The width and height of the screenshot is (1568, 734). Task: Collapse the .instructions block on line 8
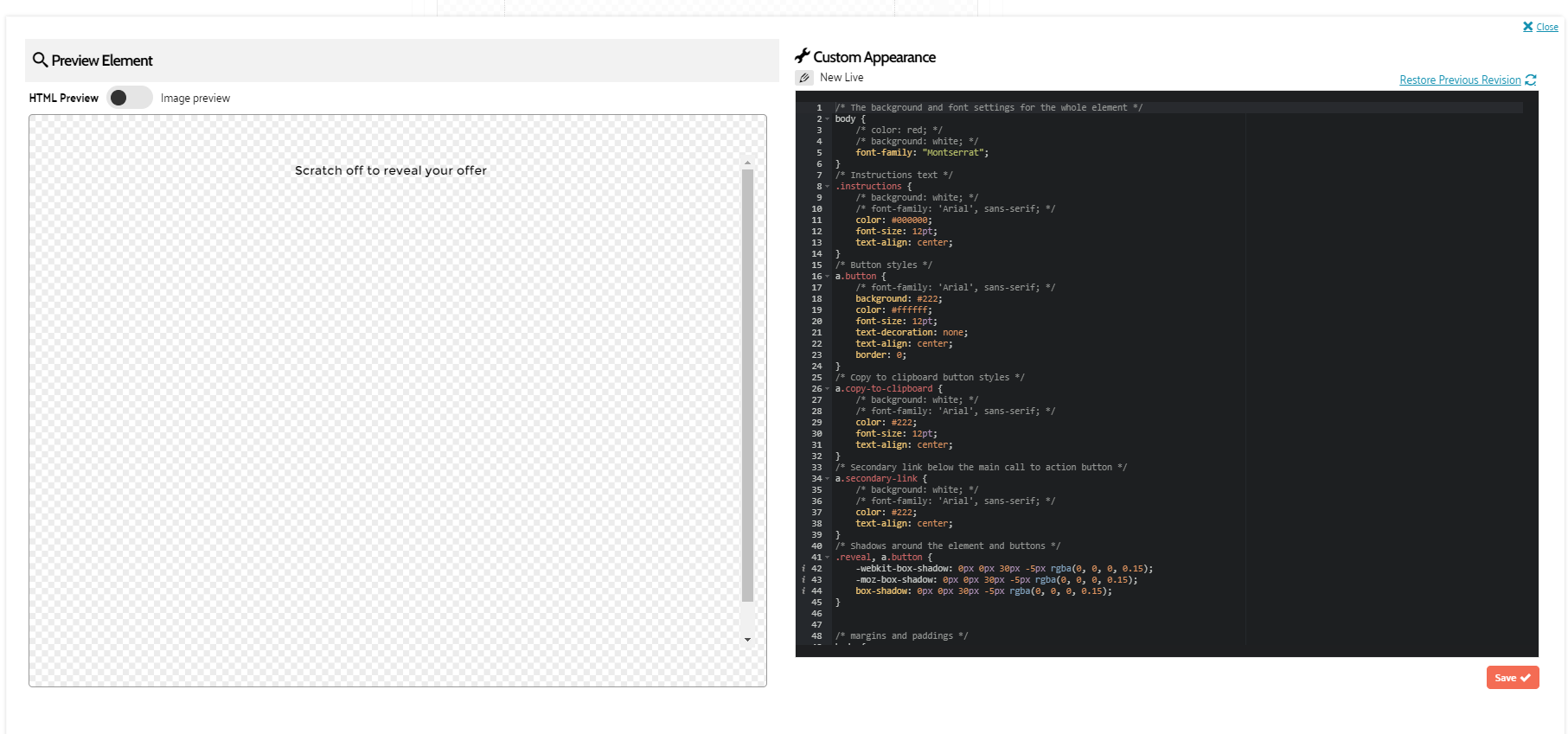pos(828,187)
